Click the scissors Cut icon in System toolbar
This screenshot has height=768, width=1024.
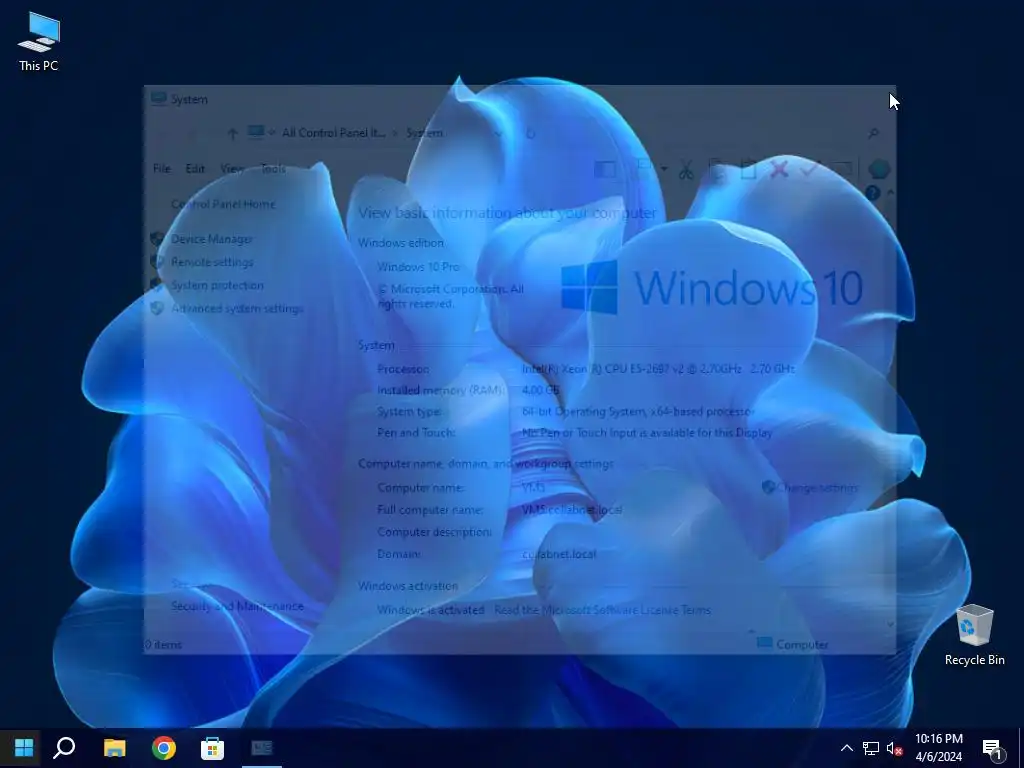click(x=685, y=170)
